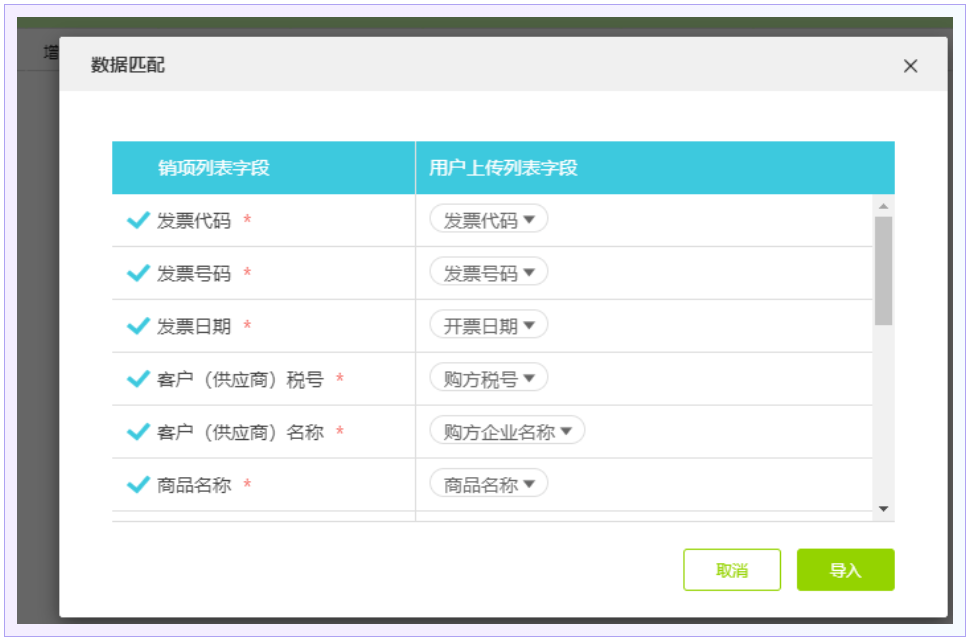Click the checkmark icon beside 发票号码
This screenshot has height=642, width=971.
point(138,273)
